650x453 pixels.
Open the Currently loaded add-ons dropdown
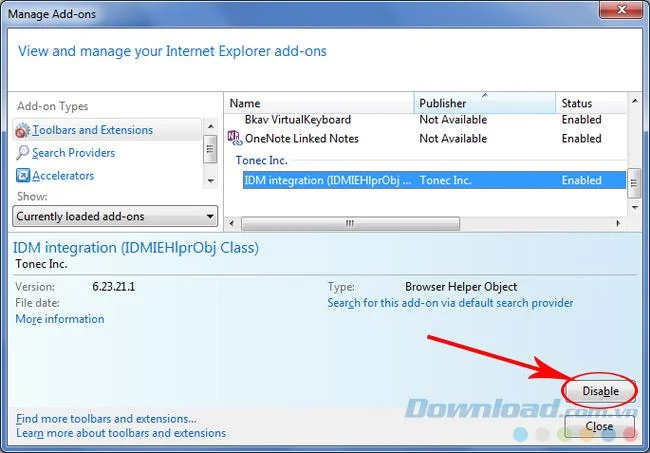tap(115, 216)
